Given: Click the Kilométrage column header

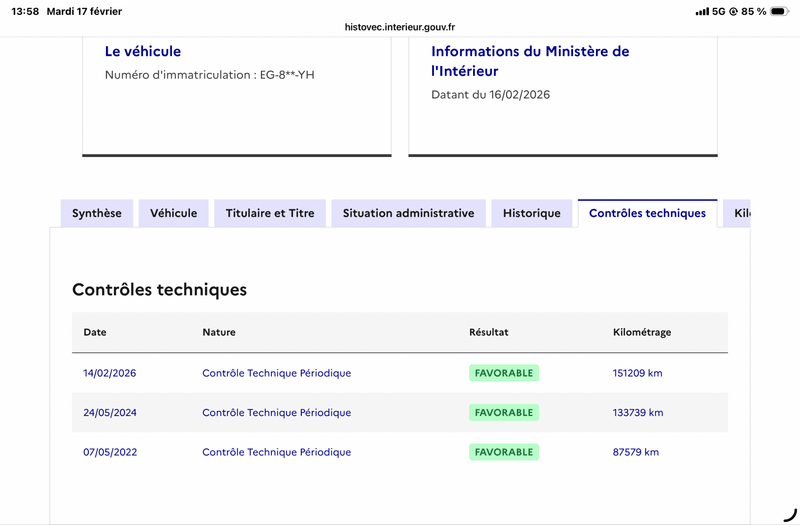Looking at the screenshot, I should tap(641, 332).
